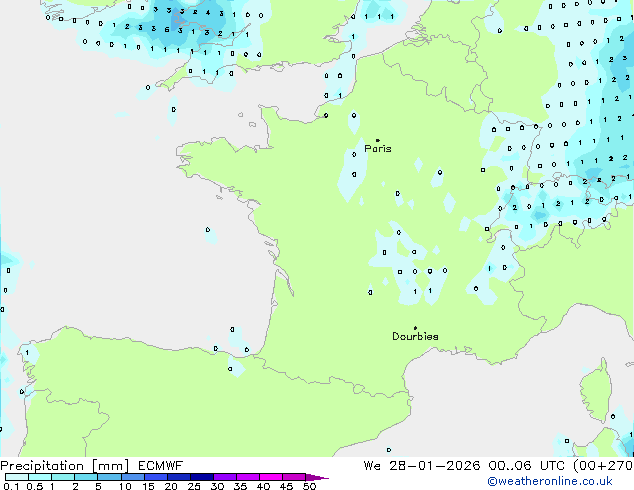Click the legend value label '50'
The width and height of the screenshot is (634, 490).
tap(309, 486)
